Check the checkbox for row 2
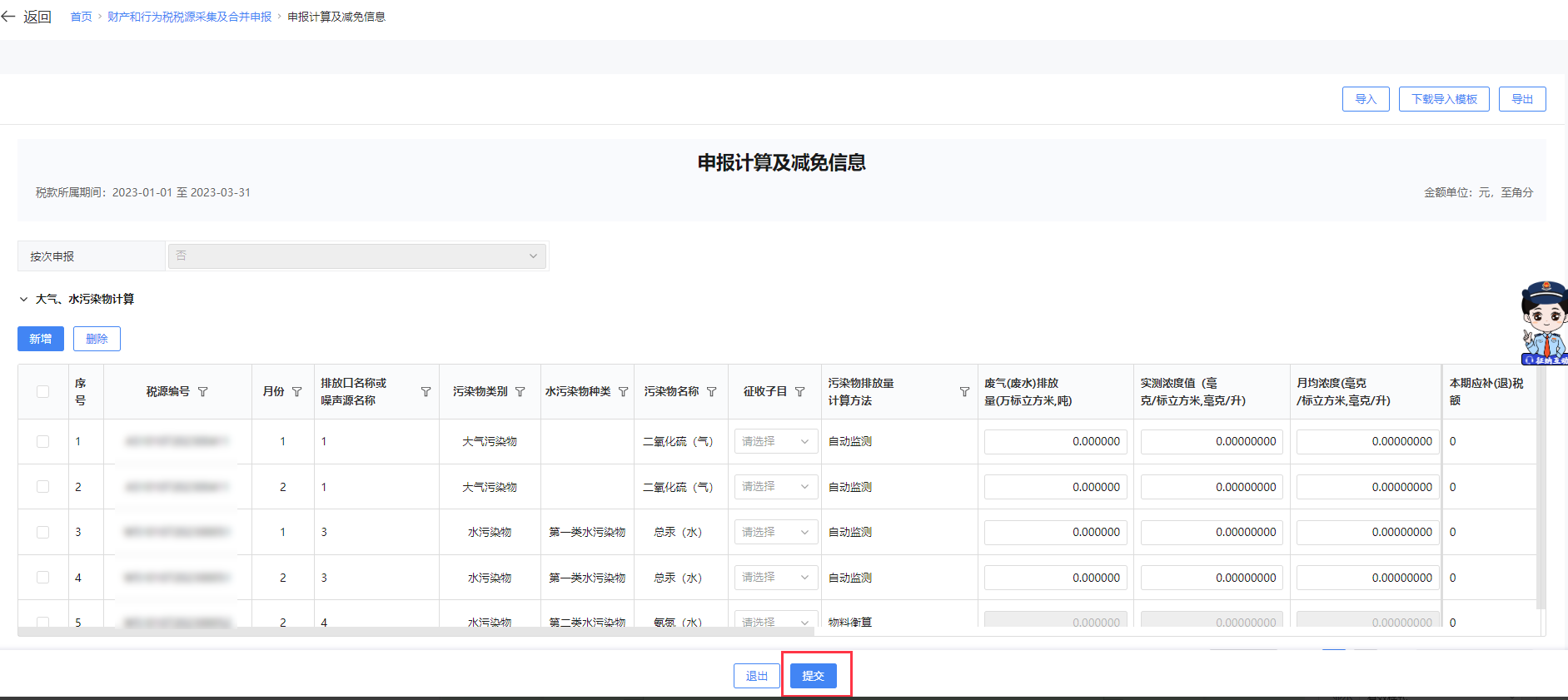The height and width of the screenshot is (700, 1568). click(x=42, y=487)
